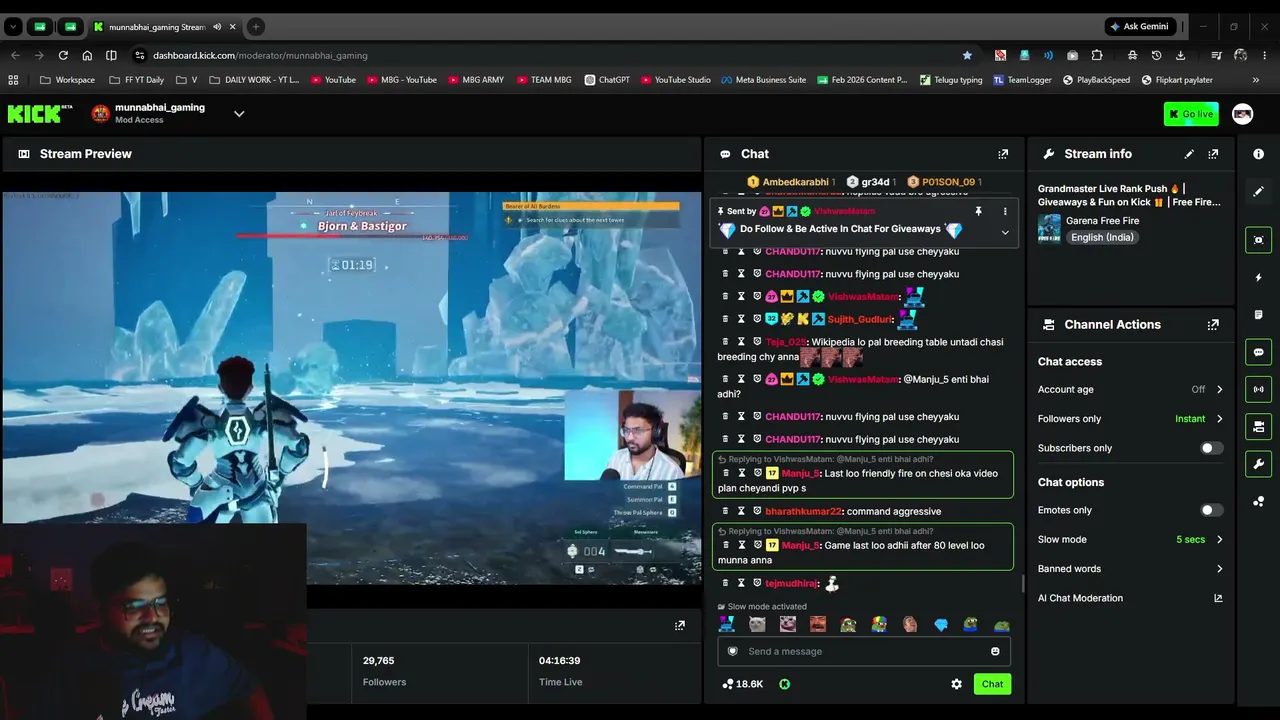Expand the pinned message chevron
This screenshot has width=1280, height=720.
click(x=1005, y=233)
